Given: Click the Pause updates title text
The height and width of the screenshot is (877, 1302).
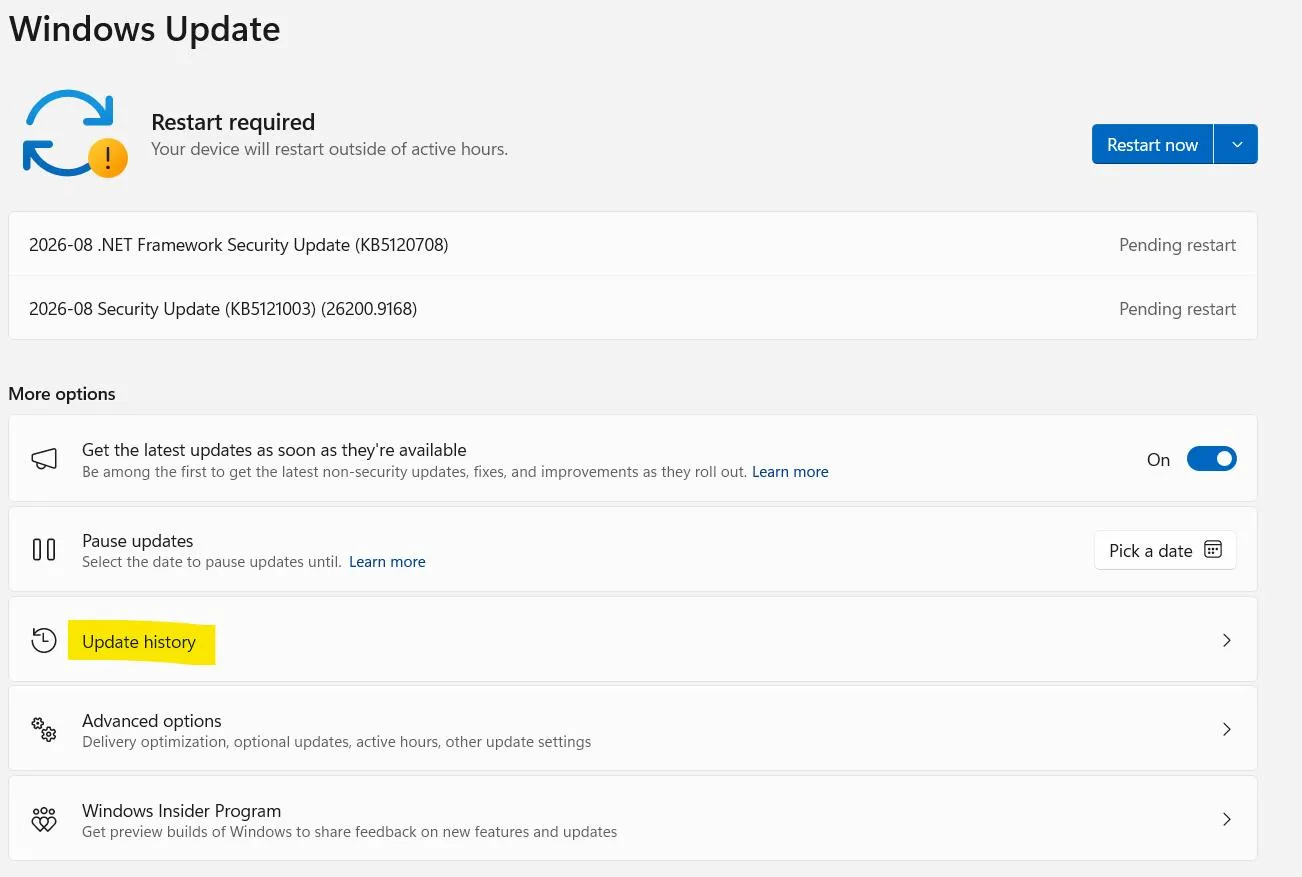Looking at the screenshot, I should coord(138,541).
